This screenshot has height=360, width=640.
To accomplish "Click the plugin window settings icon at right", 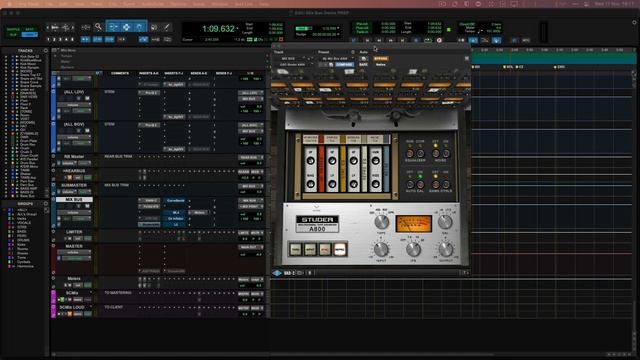I will 467,58.
